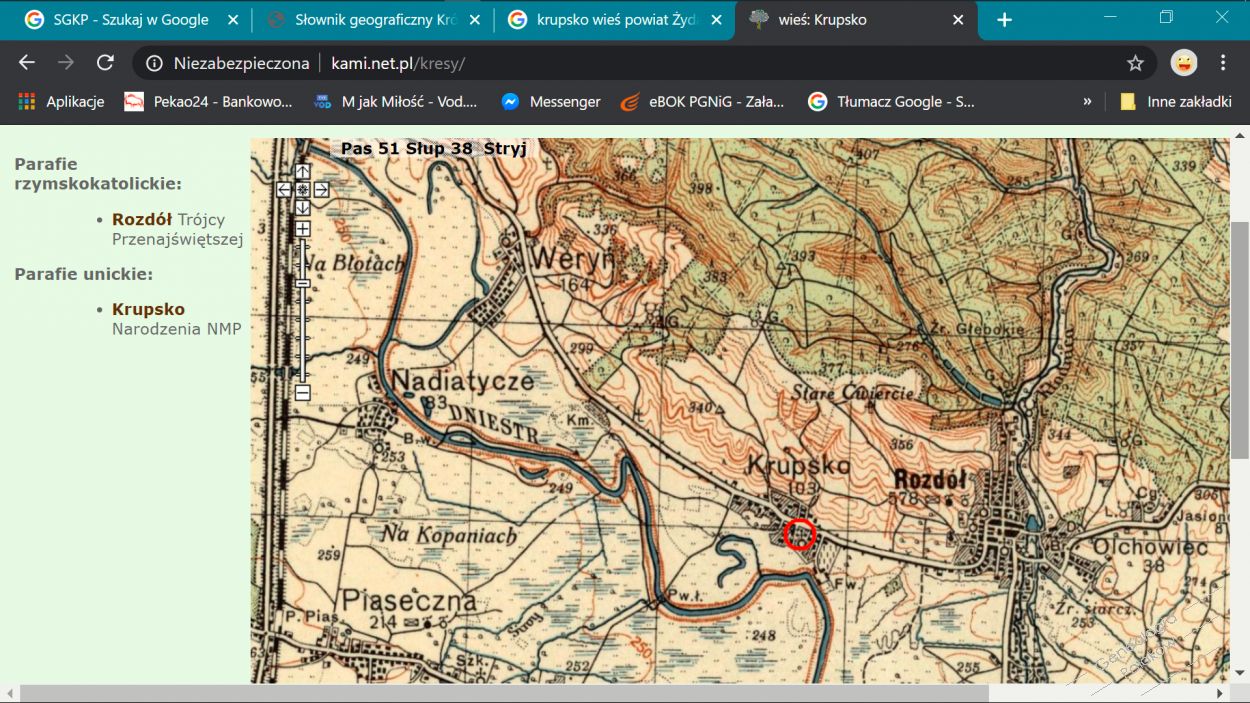This screenshot has height=703, width=1250.
Task: Click the vertical page scrollbar
Action: [1241, 340]
